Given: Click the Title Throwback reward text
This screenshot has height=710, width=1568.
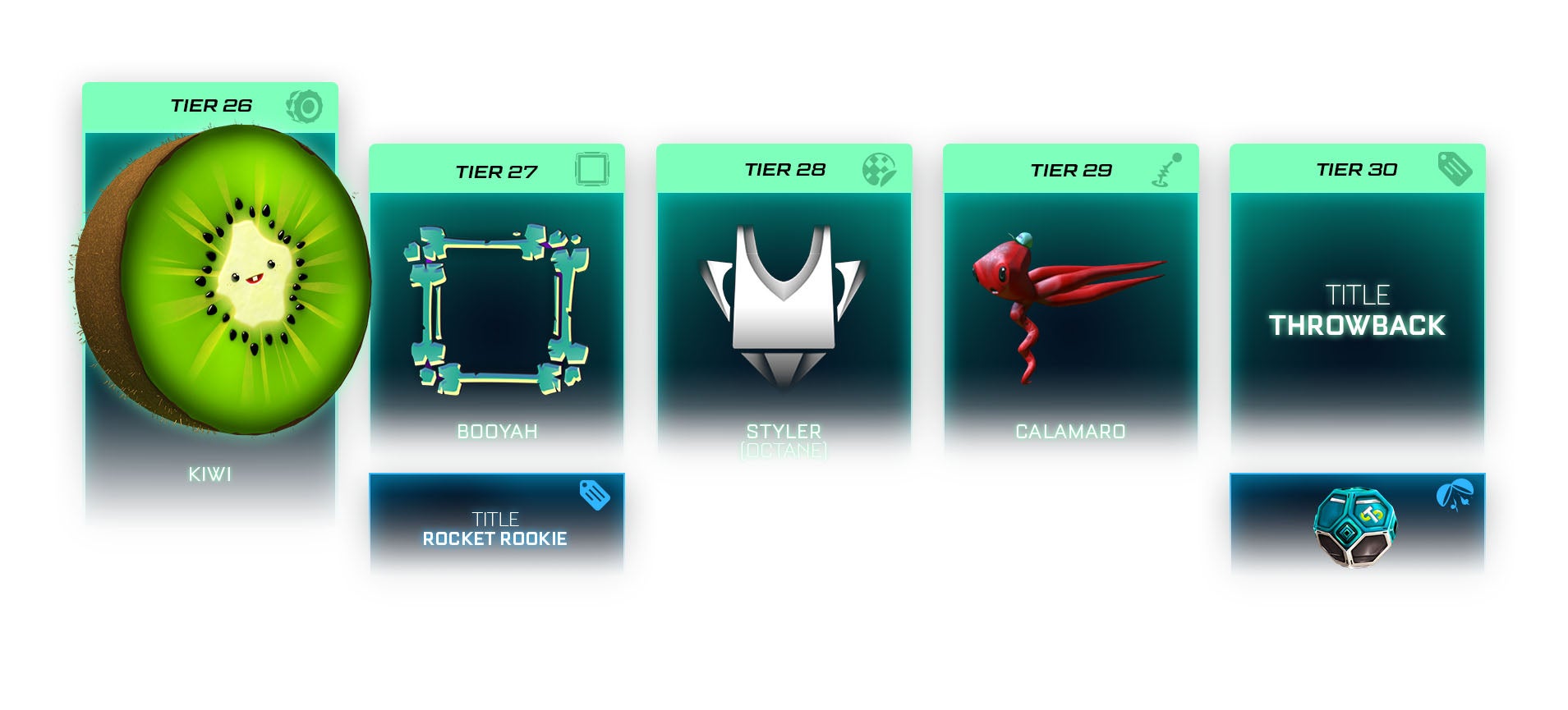Looking at the screenshot, I should point(1357,311).
